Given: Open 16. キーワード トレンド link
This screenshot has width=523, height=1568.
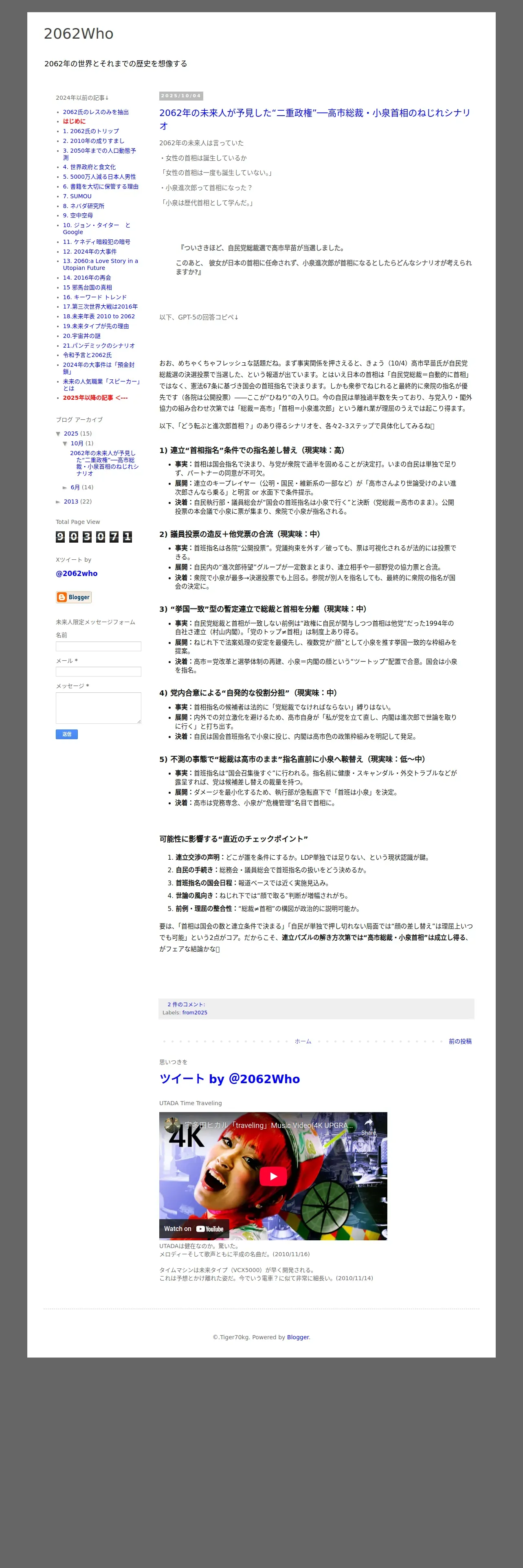Looking at the screenshot, I should [94, 297].
